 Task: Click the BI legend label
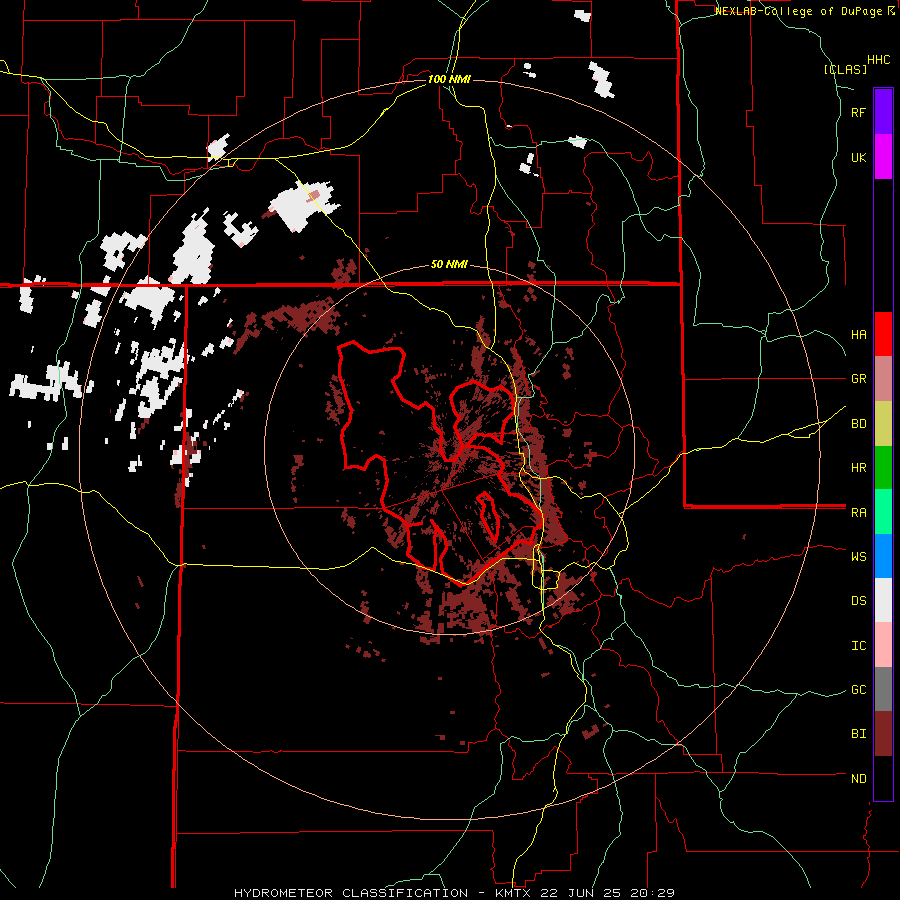(x=858, y=734)
